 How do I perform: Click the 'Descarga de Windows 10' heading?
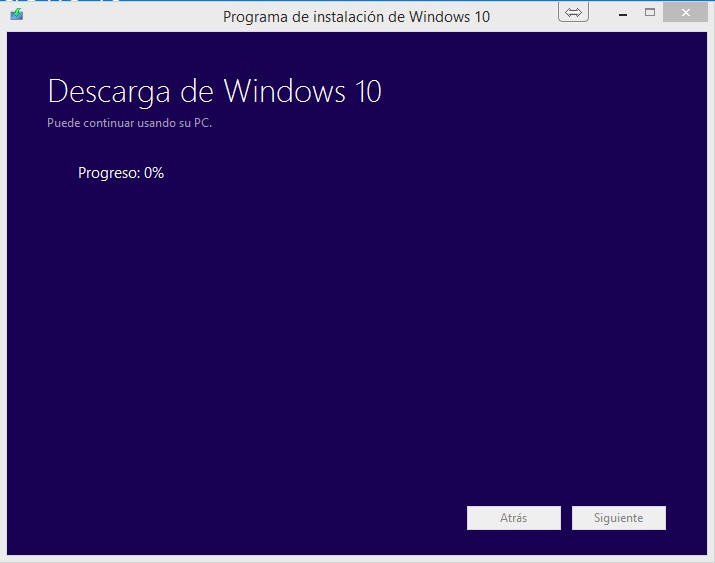(x=214, y=92)
